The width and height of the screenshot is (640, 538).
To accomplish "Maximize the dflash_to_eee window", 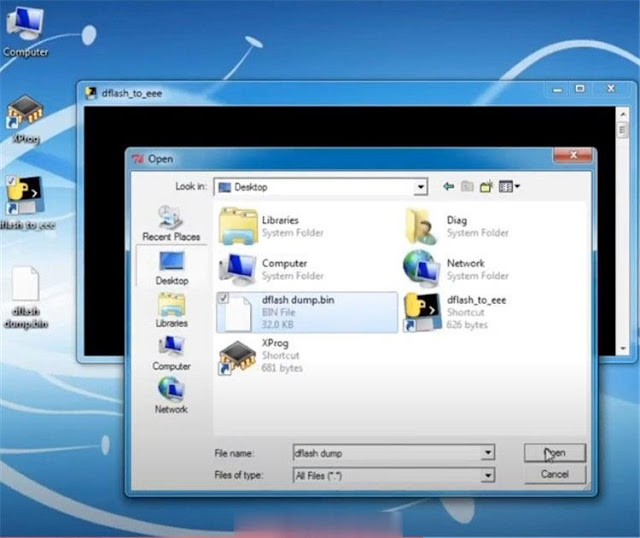I will [580, 89].
